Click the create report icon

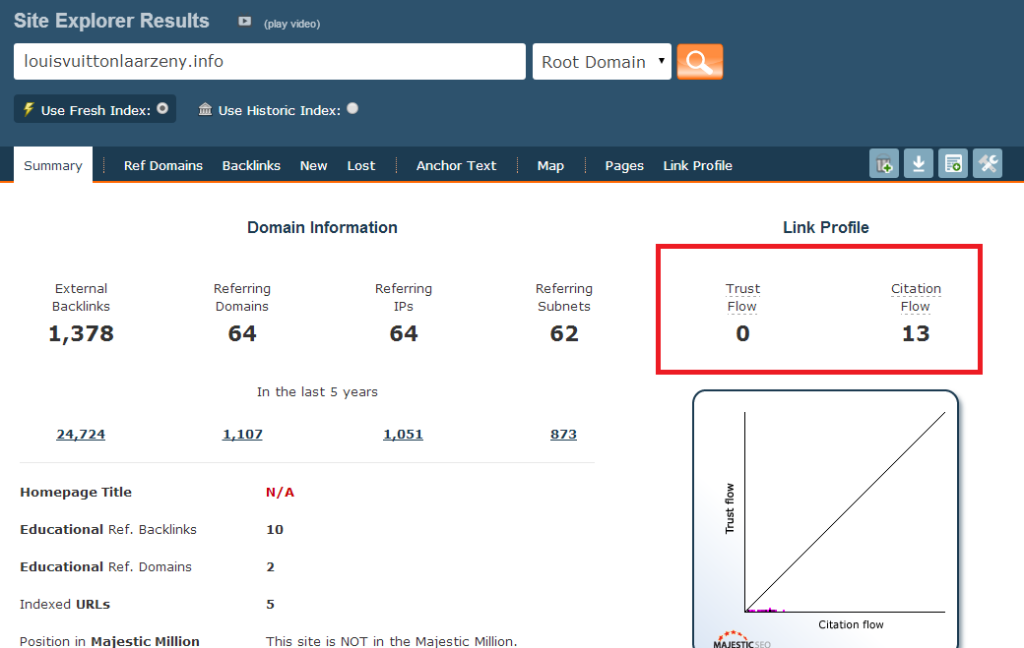coord(953,163)
